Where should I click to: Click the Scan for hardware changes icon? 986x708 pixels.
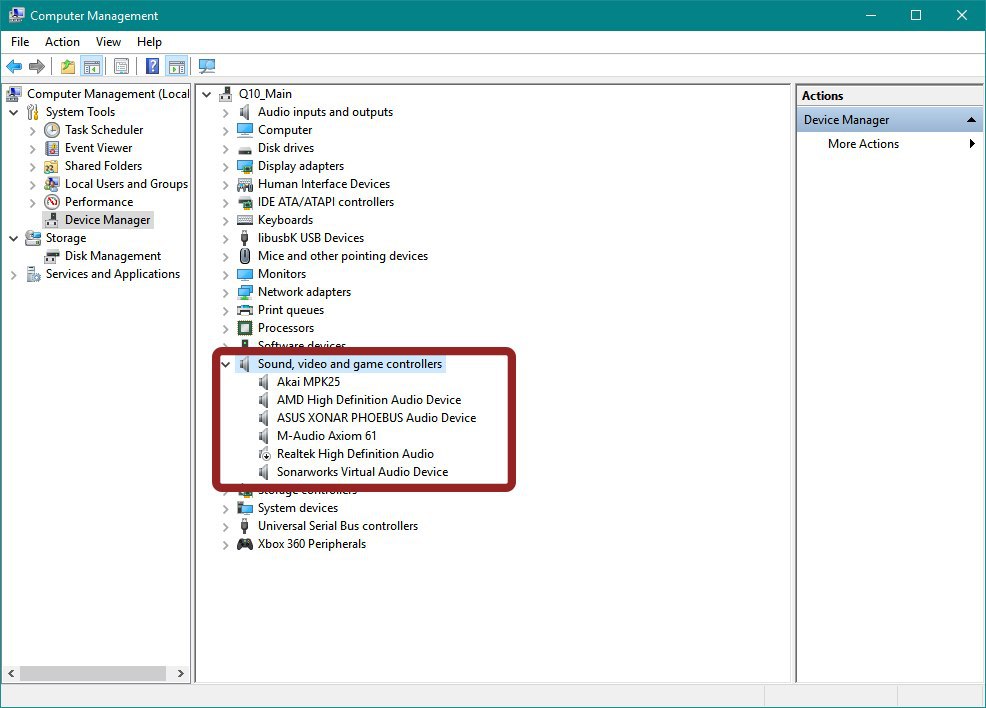click(207, 66)
